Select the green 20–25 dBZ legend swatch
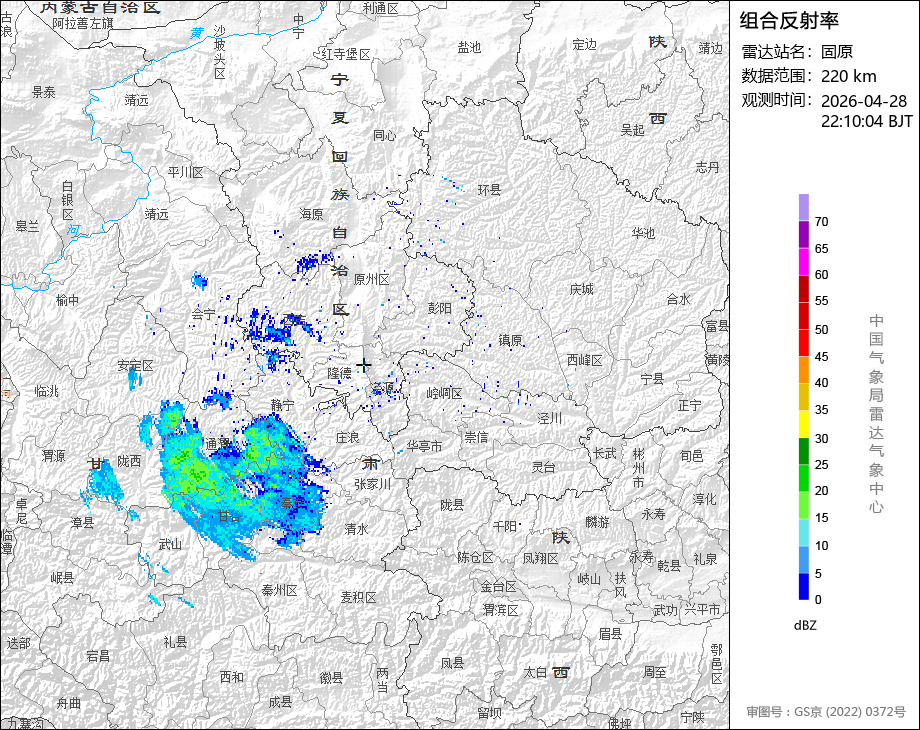The height and width of the screenshot is (730, 920). (x=804, y=478)
